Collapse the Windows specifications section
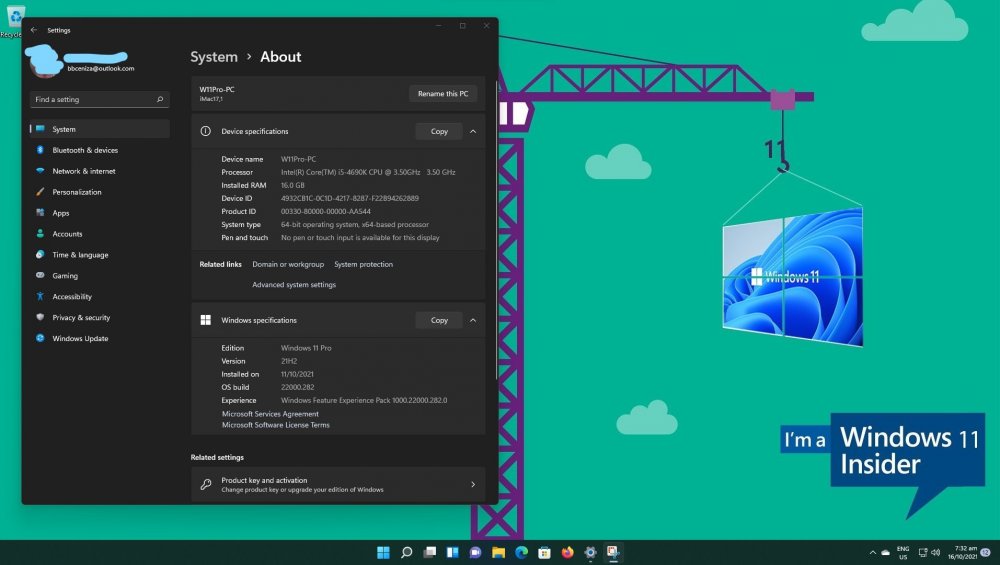The width and height of the screenshot is (1000, 565). (473, 320)
